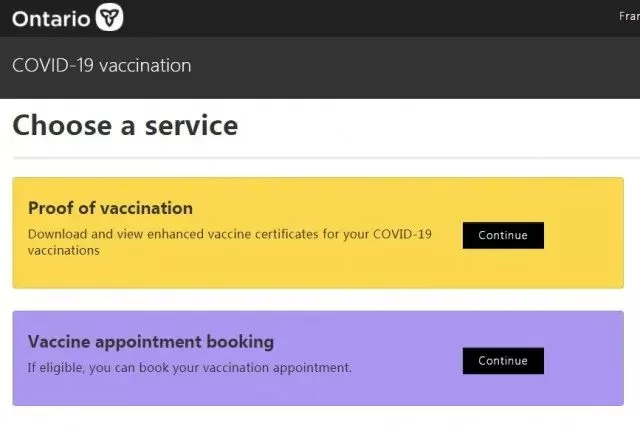This screenshot has height=431, width=640.
Task: Click the Ontario trillium logo icon
Action: point(109,17)
